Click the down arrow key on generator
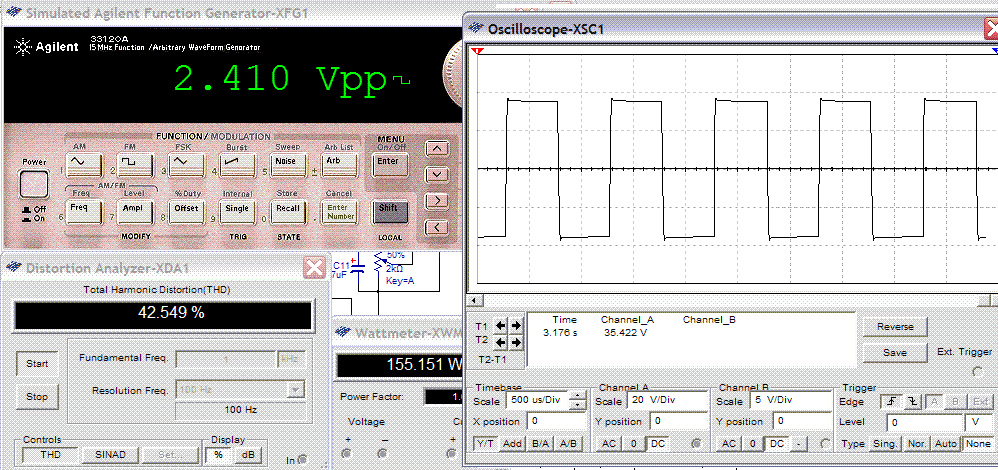The height and width of the screenshot is (470, 998). (437, 174)
